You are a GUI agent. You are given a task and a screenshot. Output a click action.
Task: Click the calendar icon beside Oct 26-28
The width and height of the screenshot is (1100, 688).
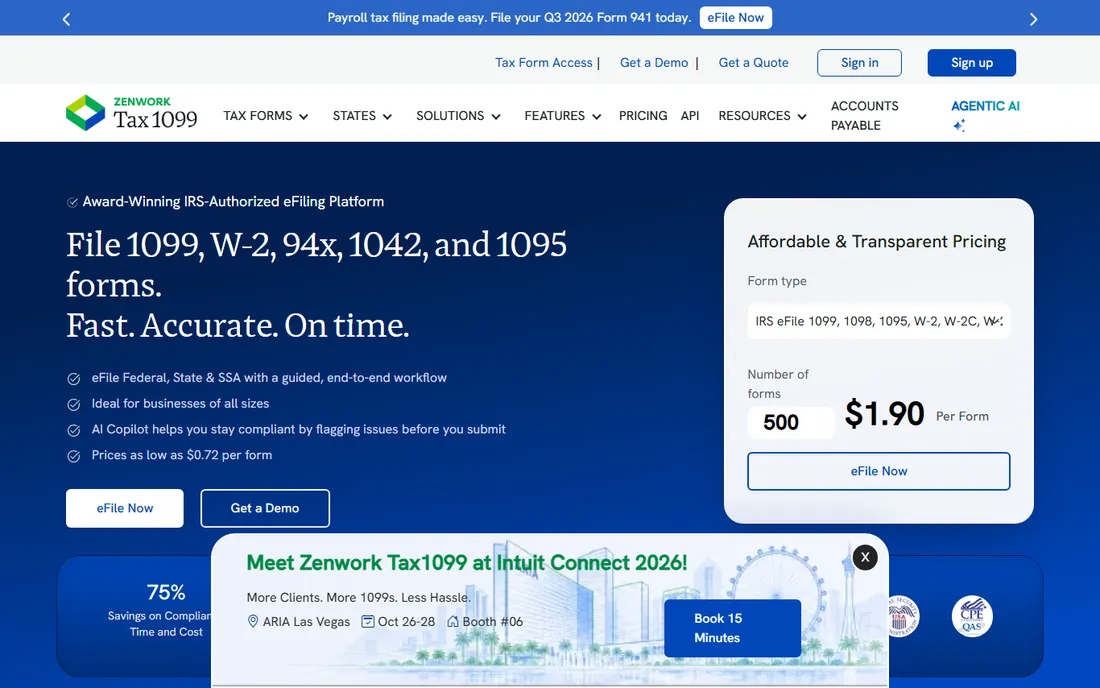click(x=368, y=621)
